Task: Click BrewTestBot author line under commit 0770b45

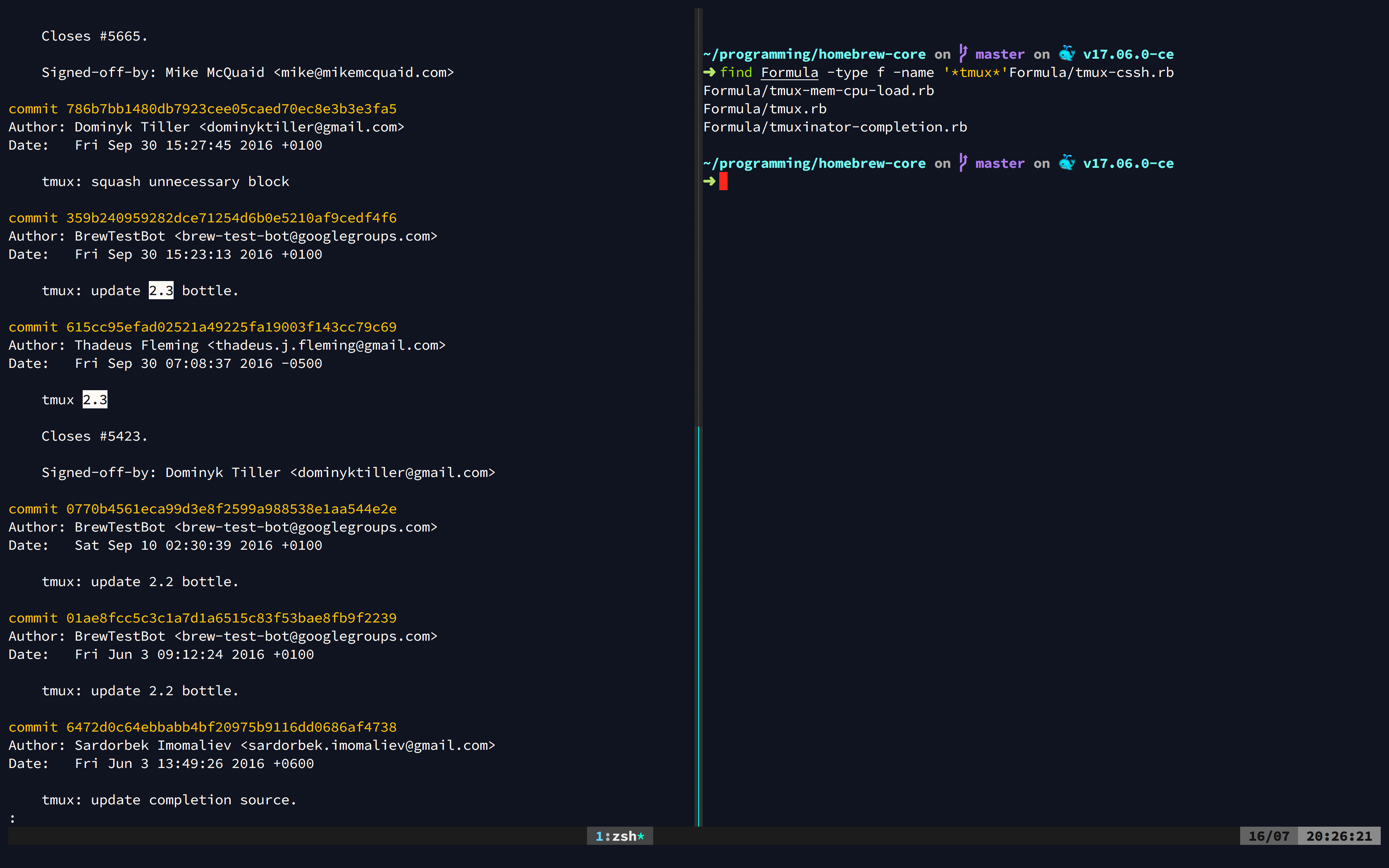Action: [x=223, y=527]
